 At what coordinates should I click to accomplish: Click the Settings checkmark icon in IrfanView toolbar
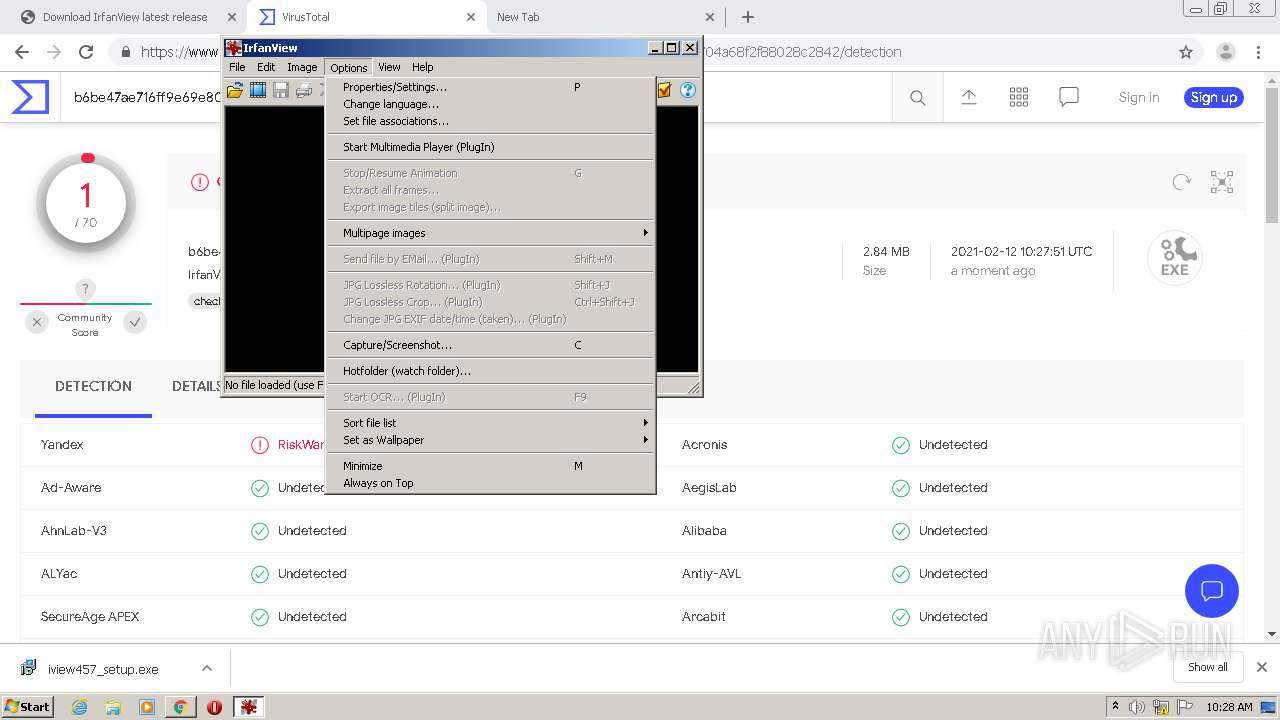[x=665, y=90]
